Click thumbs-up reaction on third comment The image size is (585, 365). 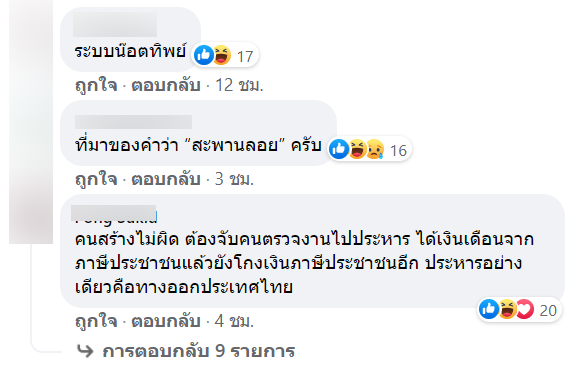coord(489,309)
